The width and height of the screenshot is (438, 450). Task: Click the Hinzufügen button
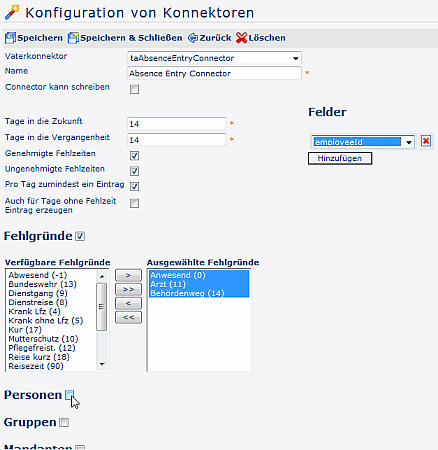point(340,158)
